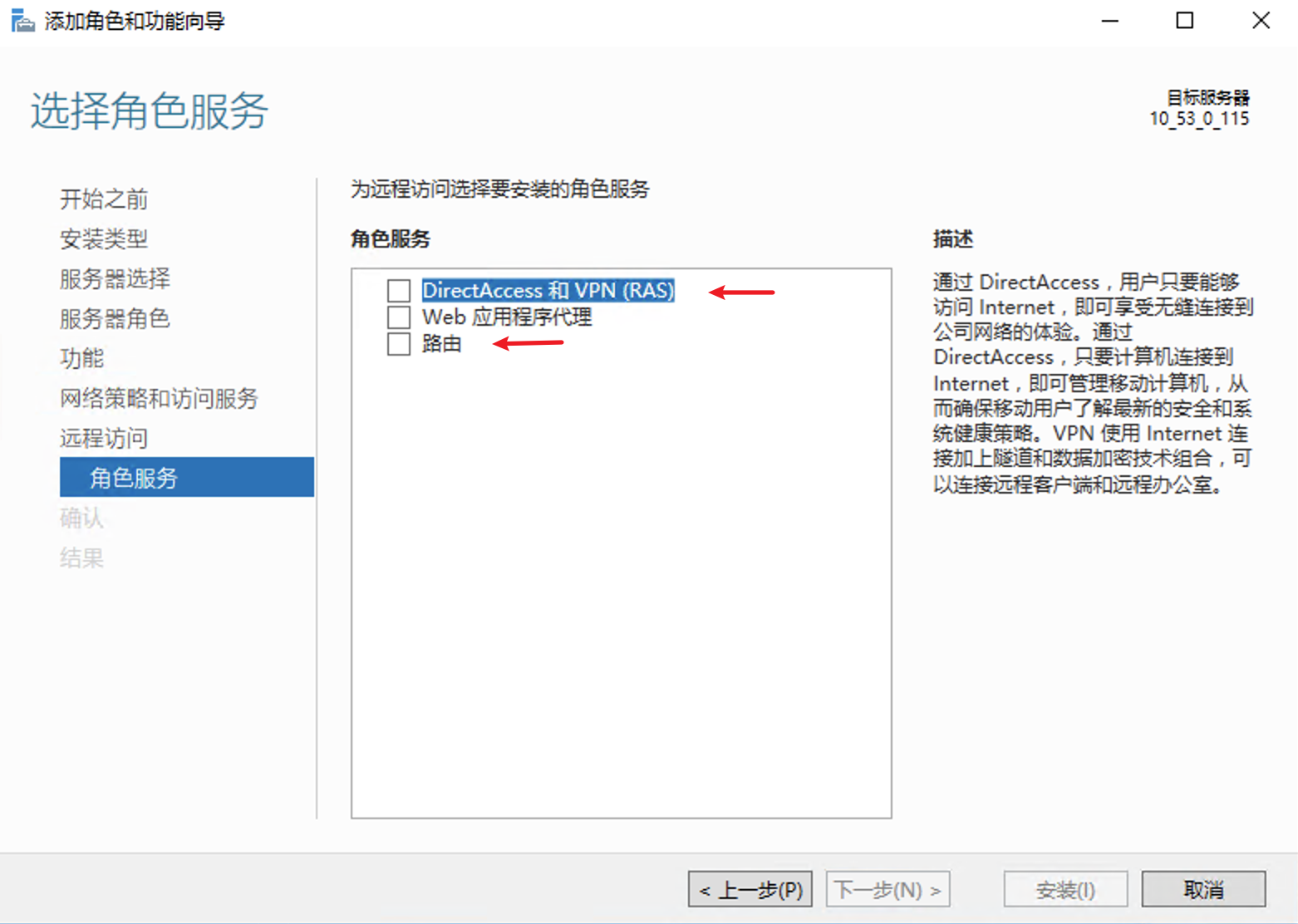The width and height of the screenshot is (1298, 924).
Task: Enable the DirectAccess 和 VPN (RAS) checkbox
Action: click(x=398, y=290)
